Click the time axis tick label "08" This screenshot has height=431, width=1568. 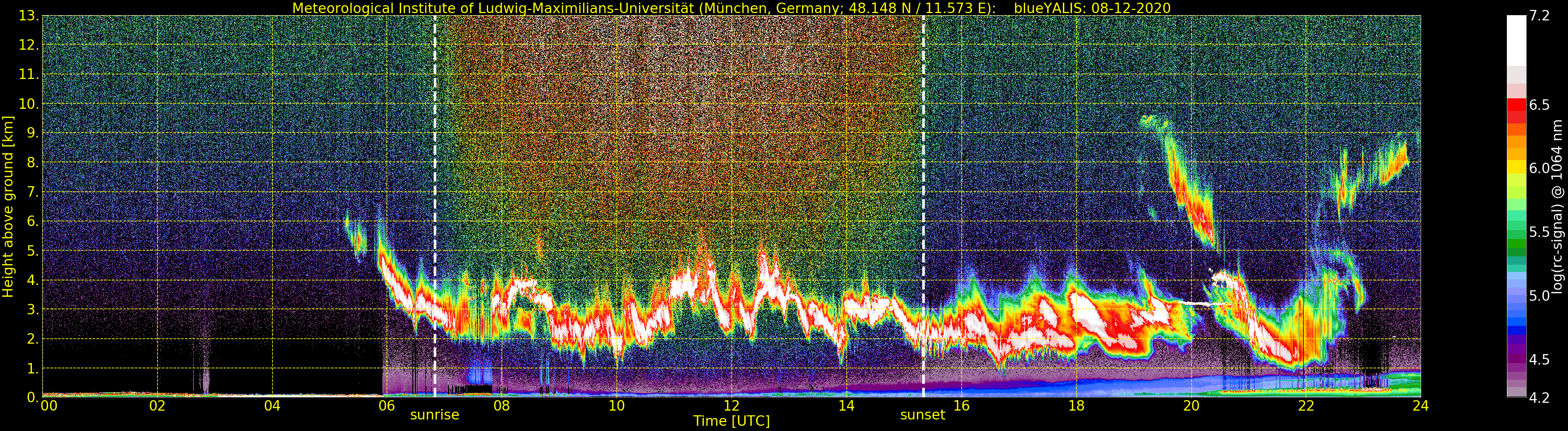[502, 406]
